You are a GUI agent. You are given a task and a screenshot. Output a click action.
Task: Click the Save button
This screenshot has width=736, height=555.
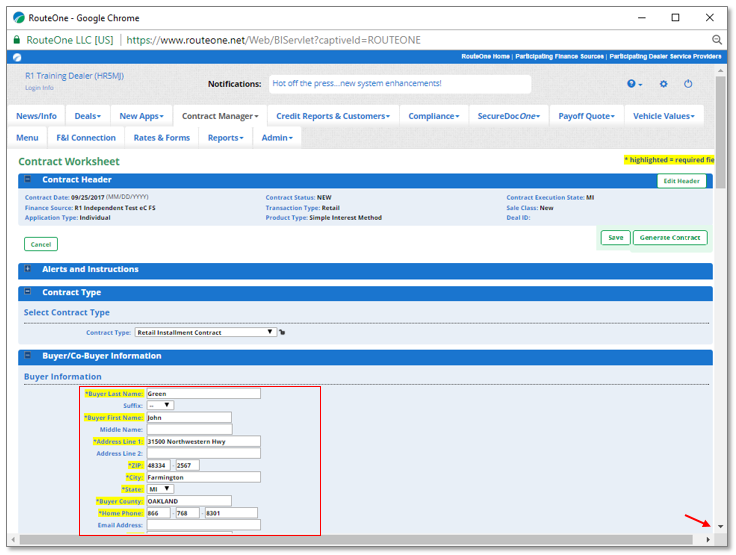click(x=615, y=238)
